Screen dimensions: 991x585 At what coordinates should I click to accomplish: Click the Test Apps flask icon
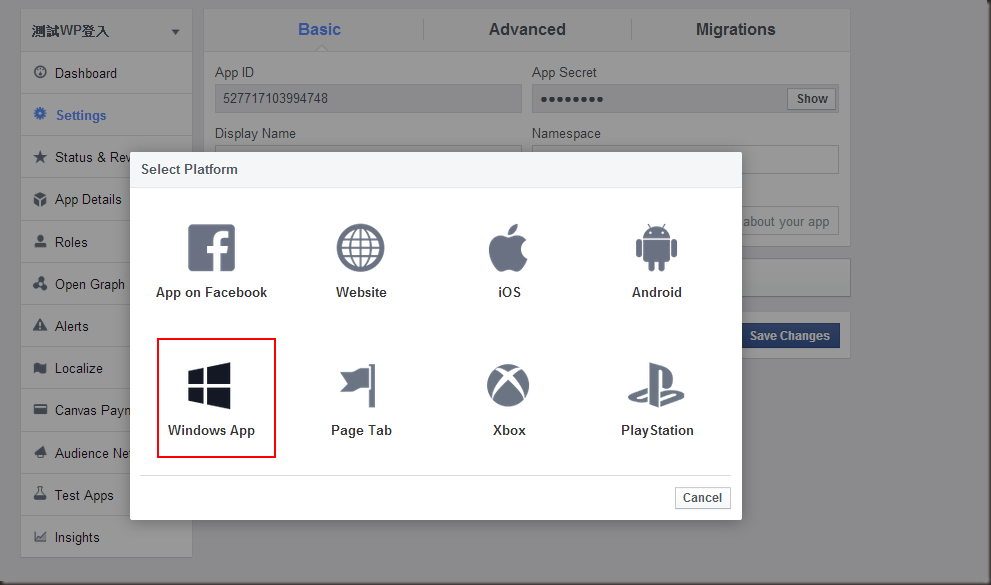[x=40, y=493]
